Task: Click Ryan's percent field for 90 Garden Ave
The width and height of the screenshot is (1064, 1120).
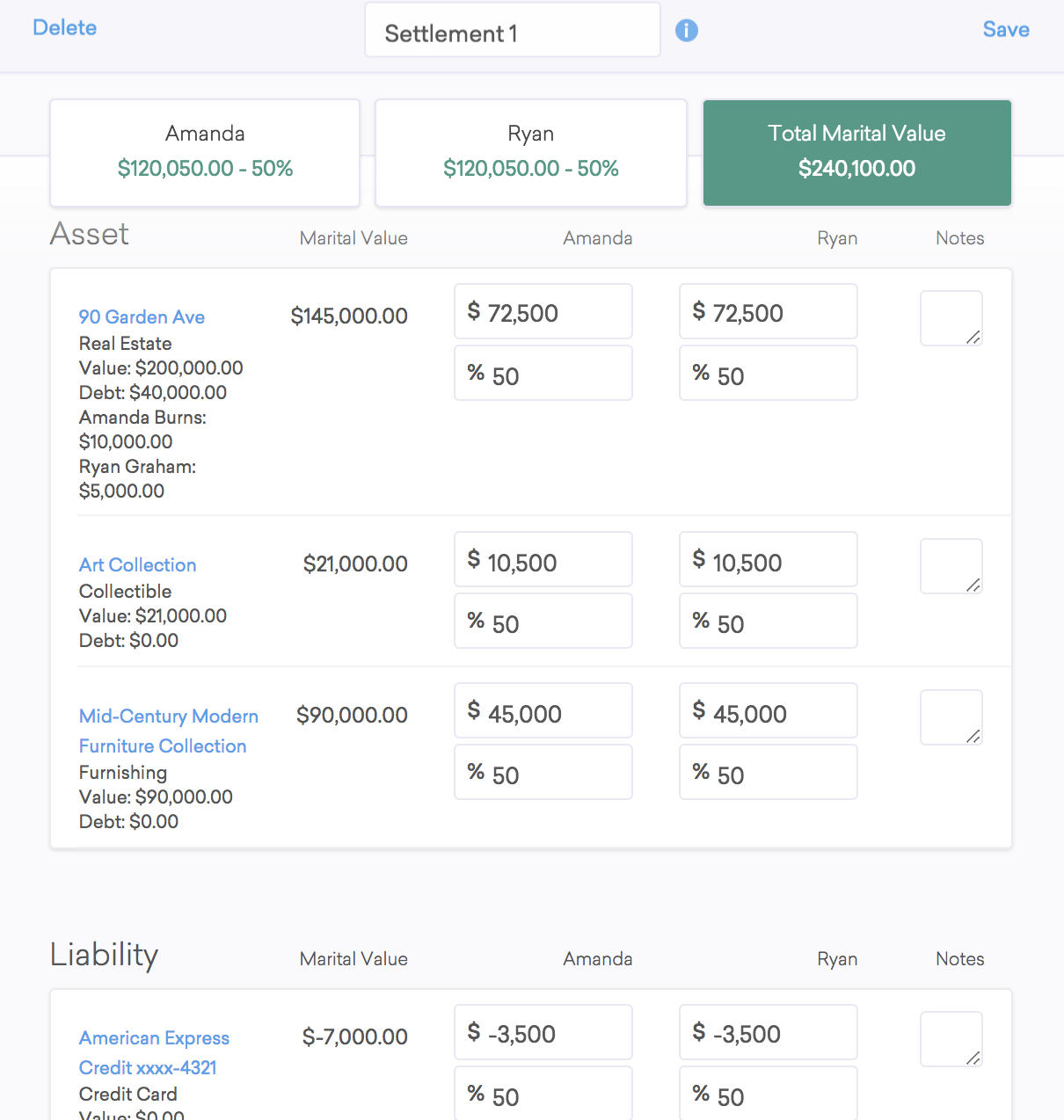Action: [x=769, y=373]
